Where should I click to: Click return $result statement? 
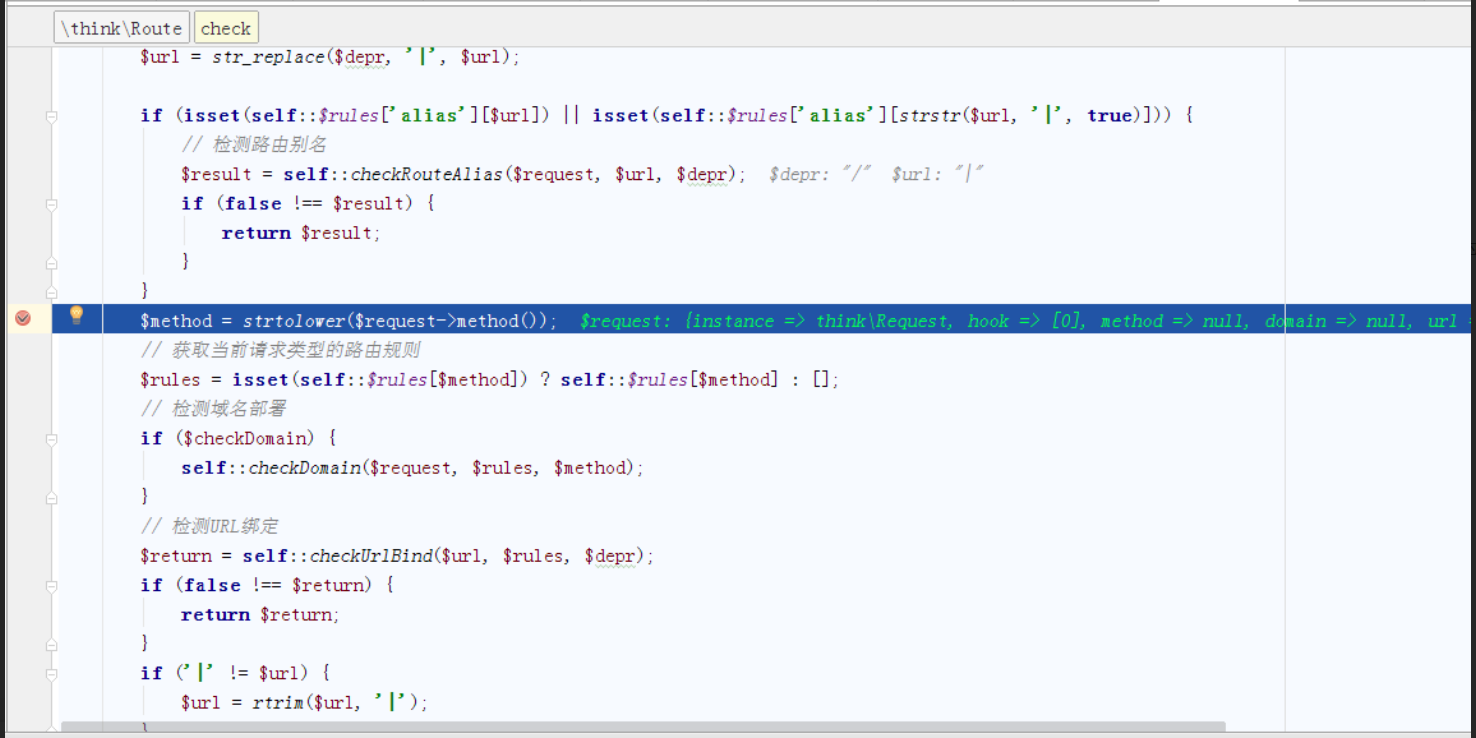pos(301,233)
